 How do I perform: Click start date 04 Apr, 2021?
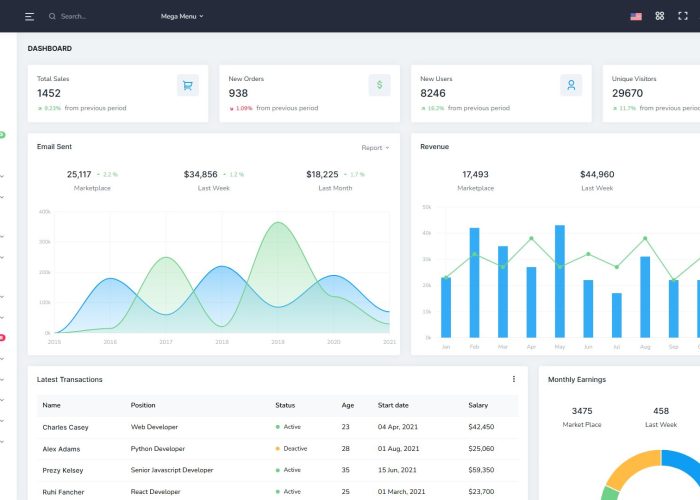[398, 427]
